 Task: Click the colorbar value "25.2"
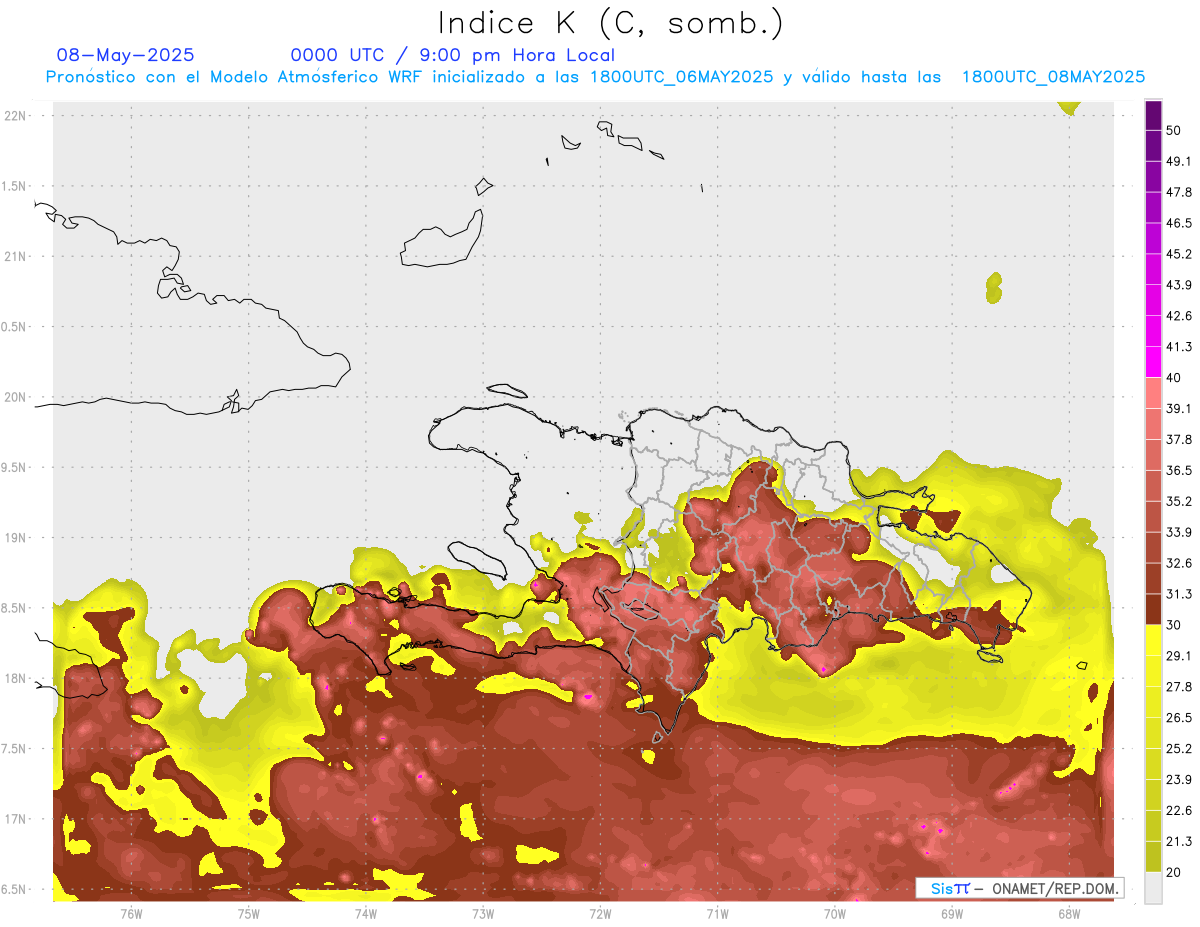coord(1178,749)
